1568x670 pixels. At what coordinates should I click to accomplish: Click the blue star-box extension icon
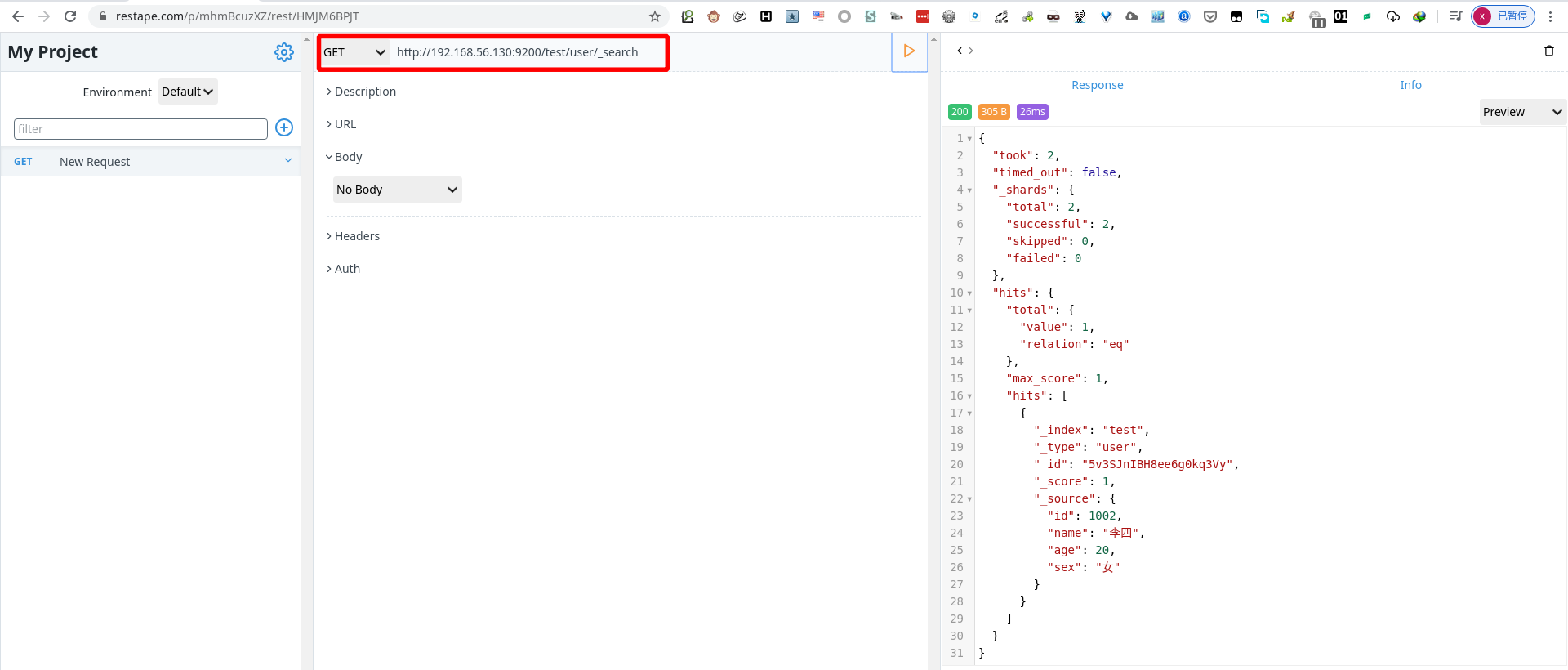792,16
